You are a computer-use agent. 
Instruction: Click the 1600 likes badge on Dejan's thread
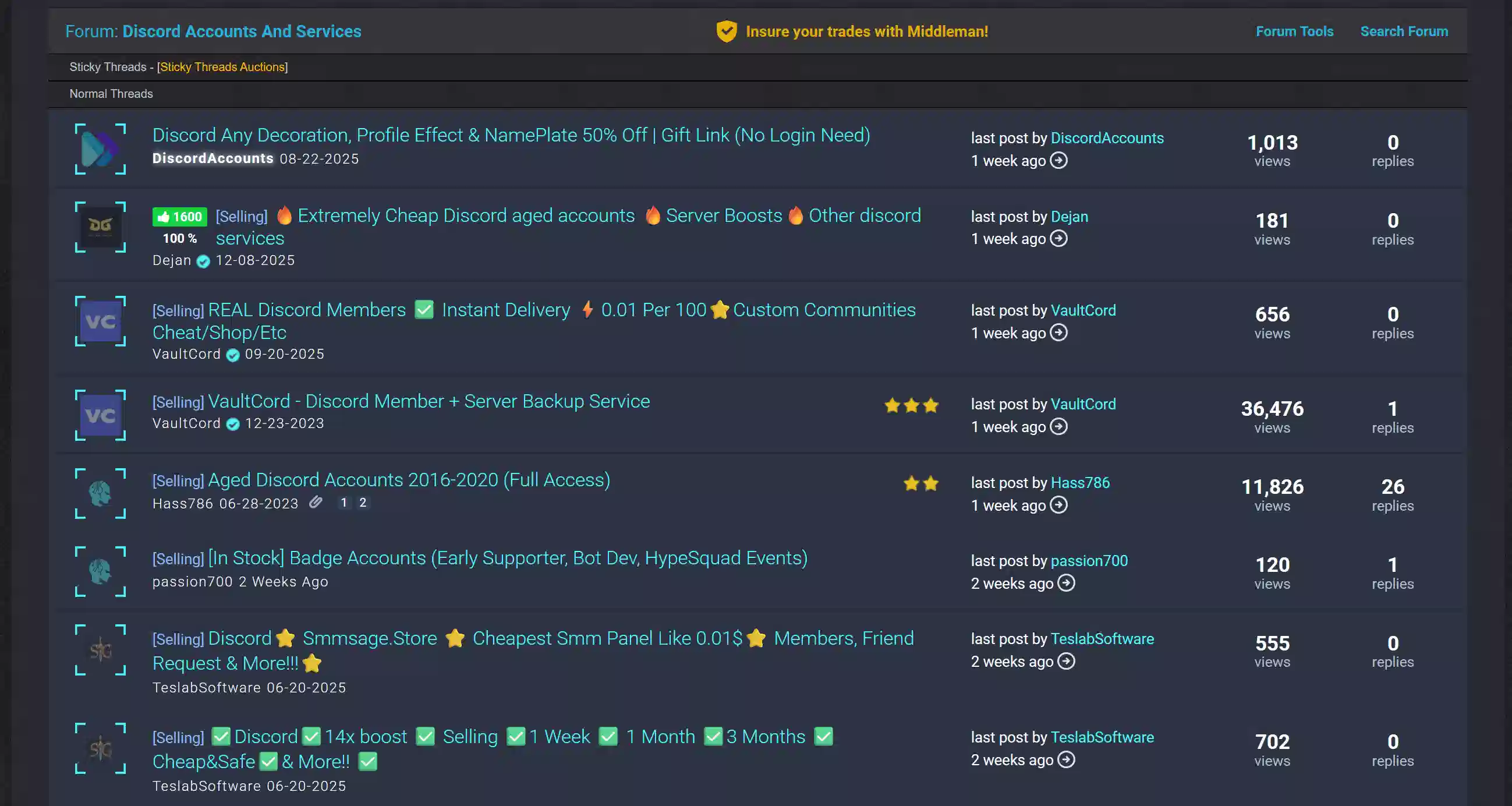pyautogui.click(x=179, y=217)
